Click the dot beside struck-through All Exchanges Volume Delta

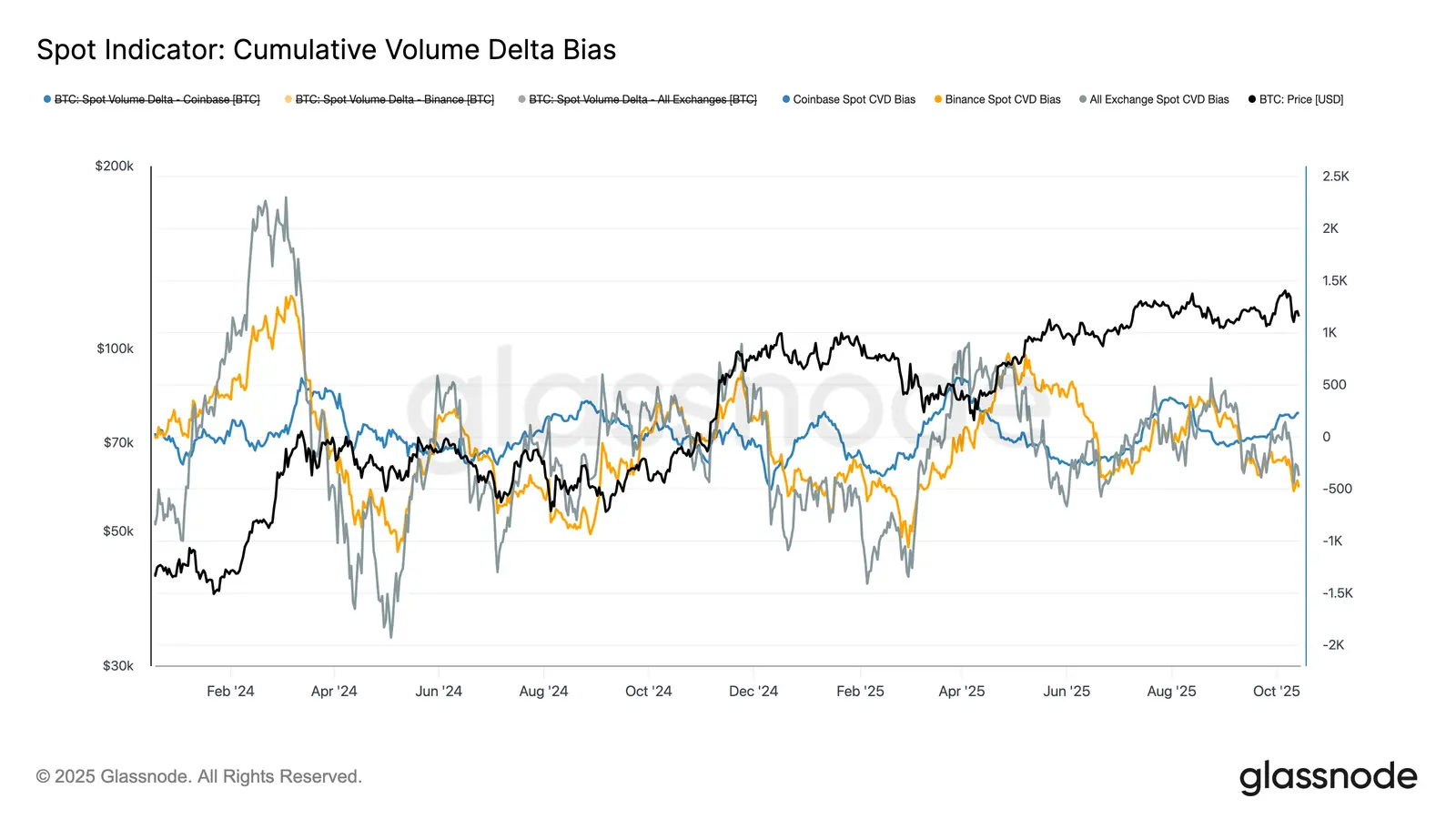[x=521, y=99]
